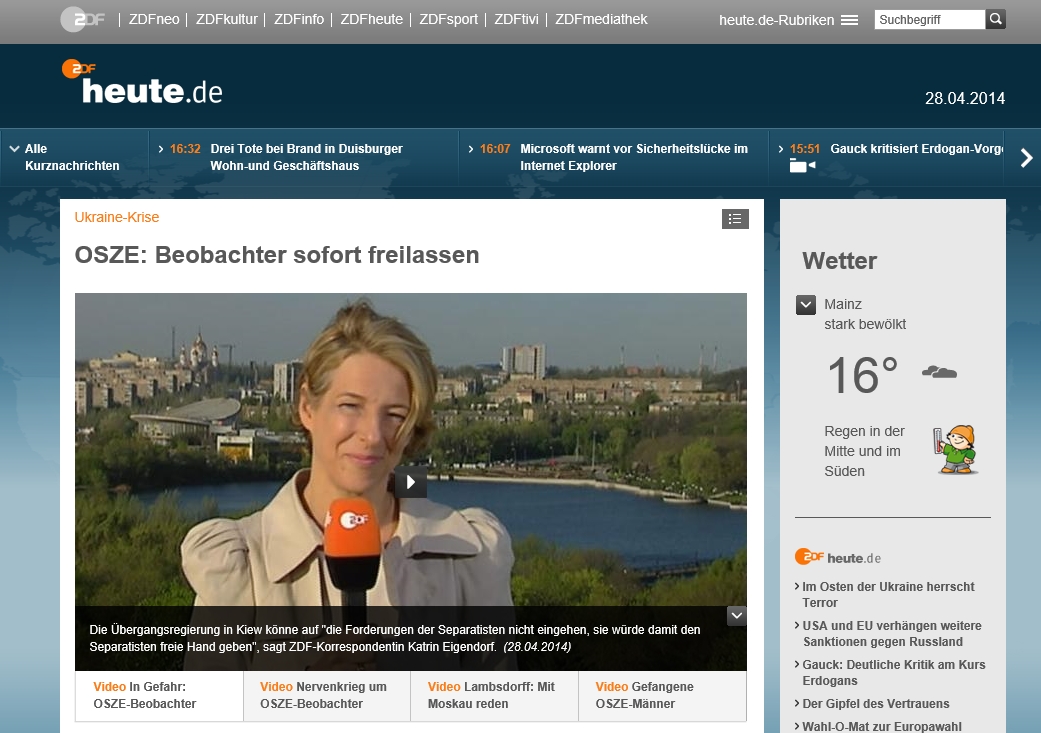Open the headline OSZE: Beobachter sofort freilassen
Screen dimensions: 1041x733
pyautogui.click(x=277, y=255)
